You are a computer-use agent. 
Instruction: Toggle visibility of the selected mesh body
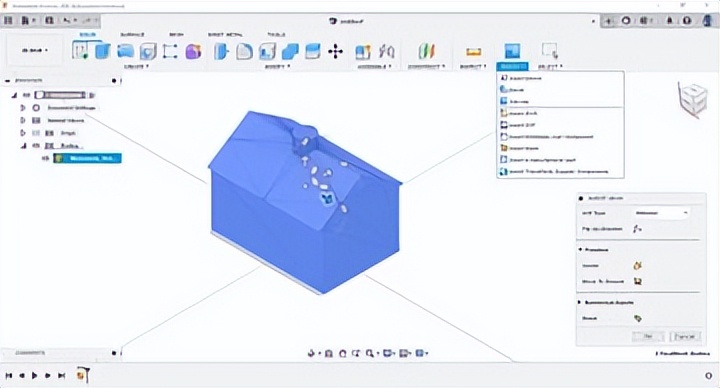click(x=45, y=158)
